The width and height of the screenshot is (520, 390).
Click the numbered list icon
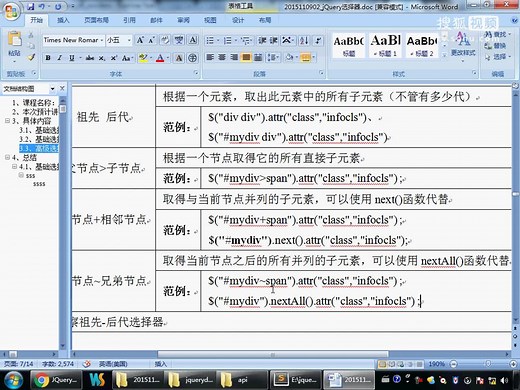click(x=228, y=40)
